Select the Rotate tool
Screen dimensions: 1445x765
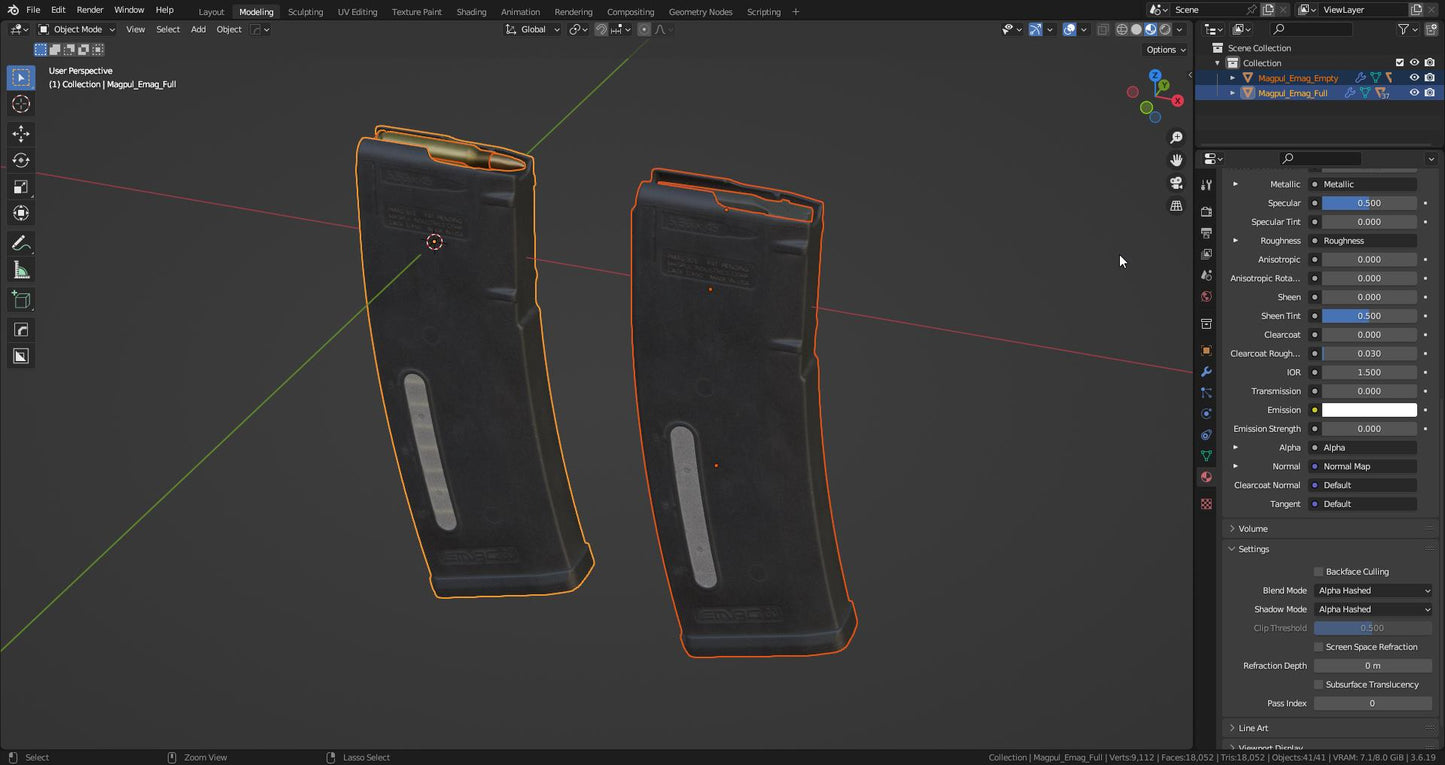point(21,160)
